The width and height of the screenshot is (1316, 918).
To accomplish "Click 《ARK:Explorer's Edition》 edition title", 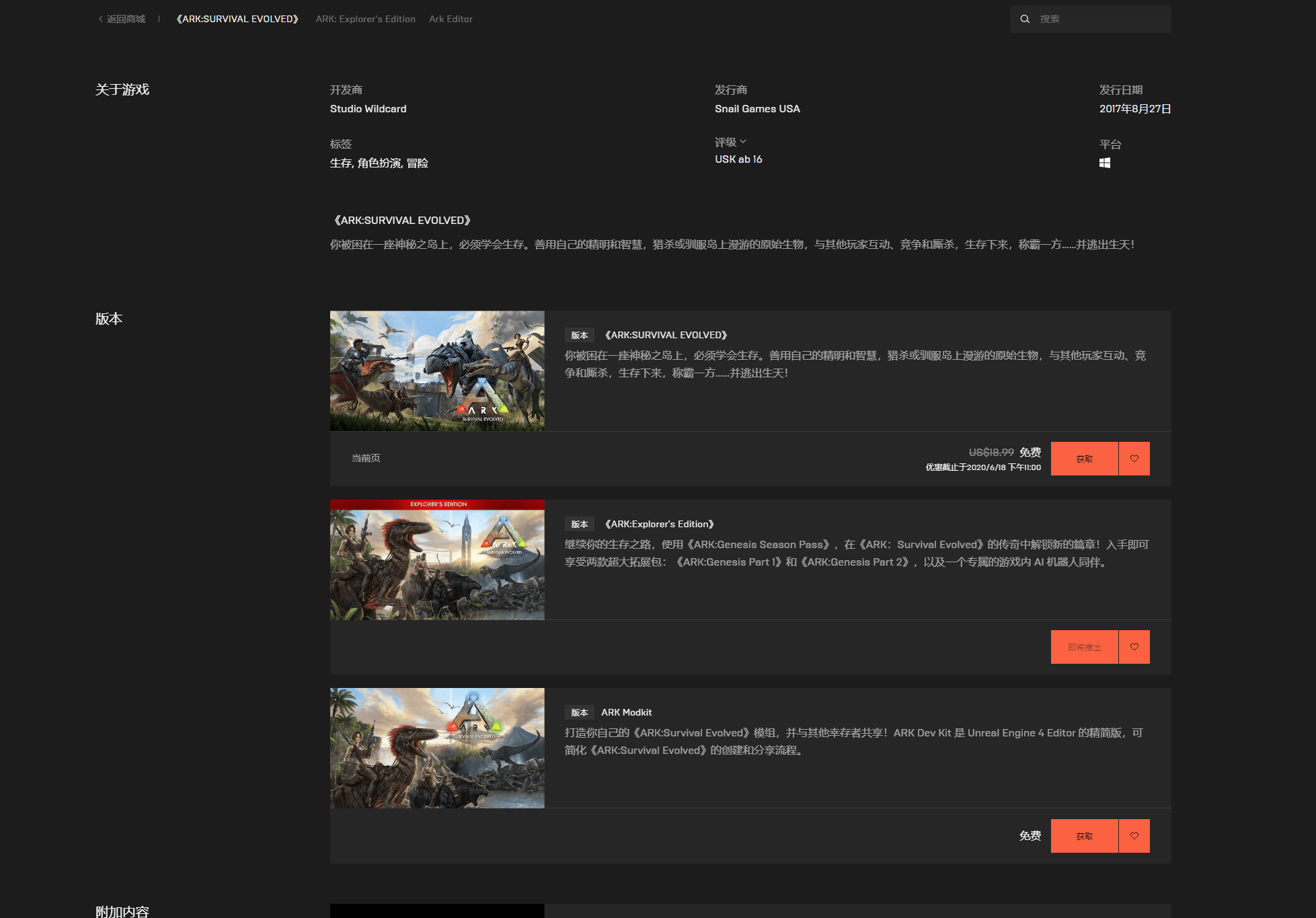I will coord(659,524).
